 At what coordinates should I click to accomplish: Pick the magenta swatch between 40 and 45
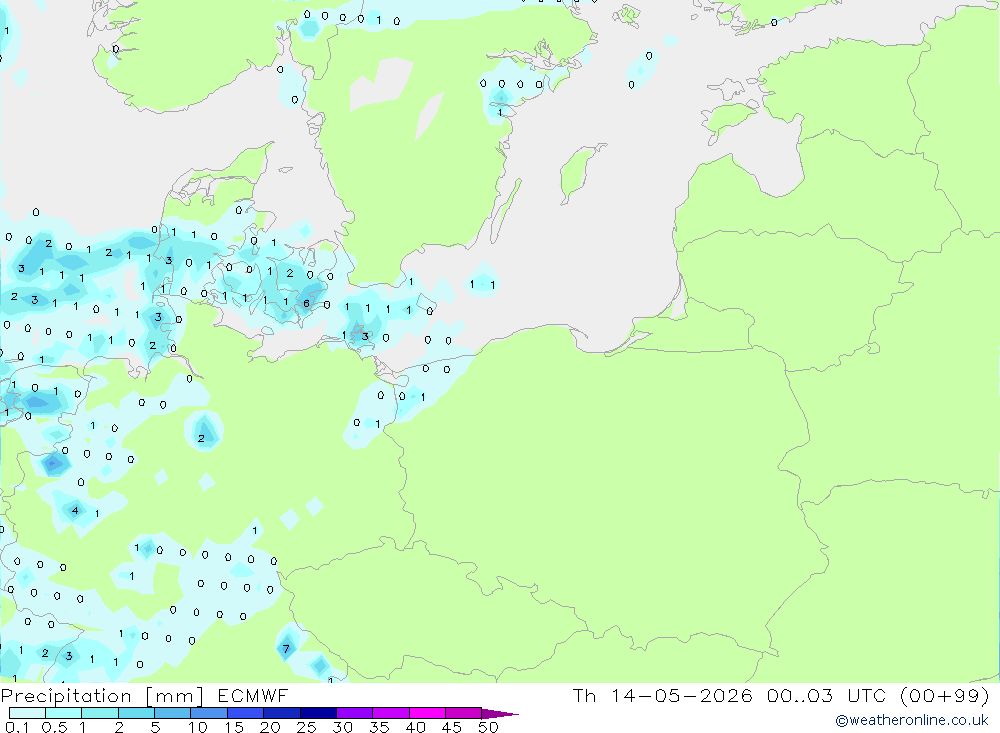[427, 713]
